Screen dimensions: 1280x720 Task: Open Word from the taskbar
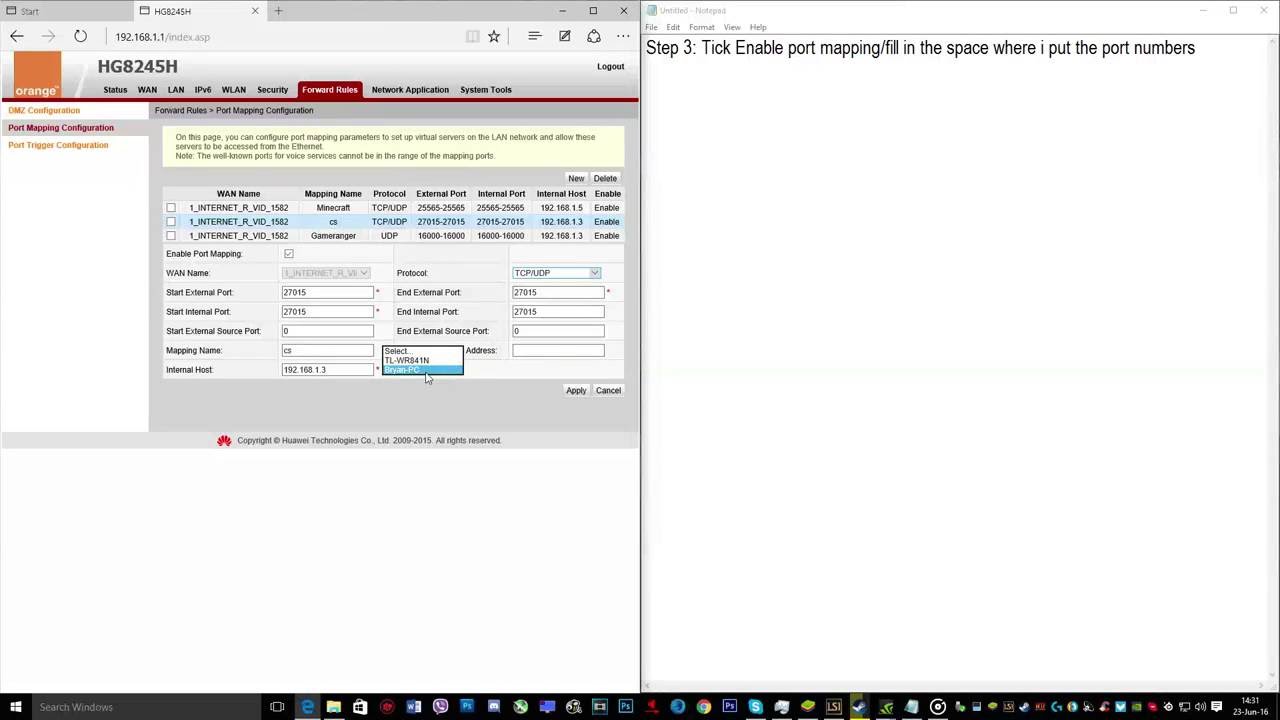(414, 707)
